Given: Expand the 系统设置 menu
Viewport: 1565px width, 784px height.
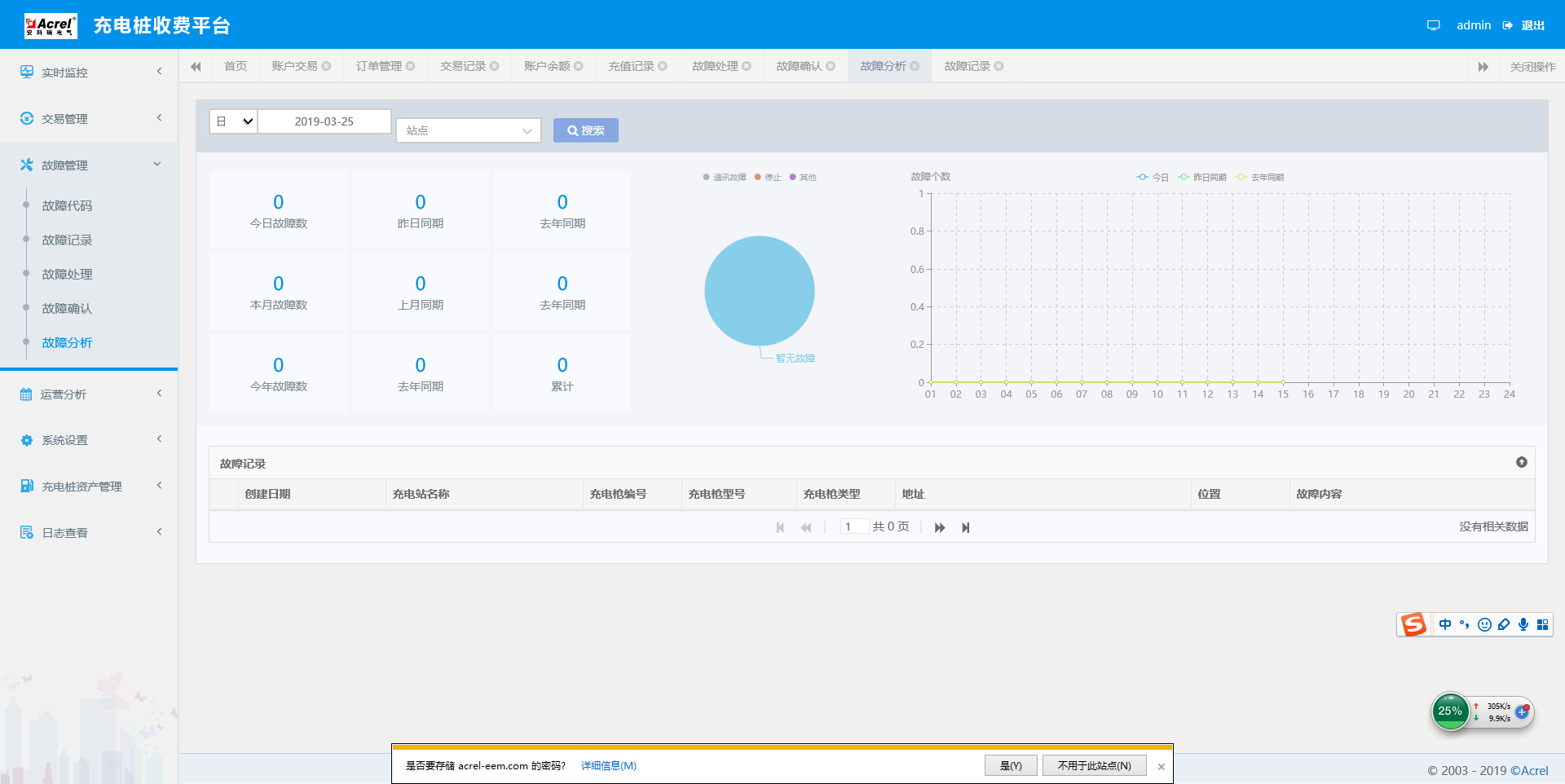Looking at the screenshot, I should (159, 440).
